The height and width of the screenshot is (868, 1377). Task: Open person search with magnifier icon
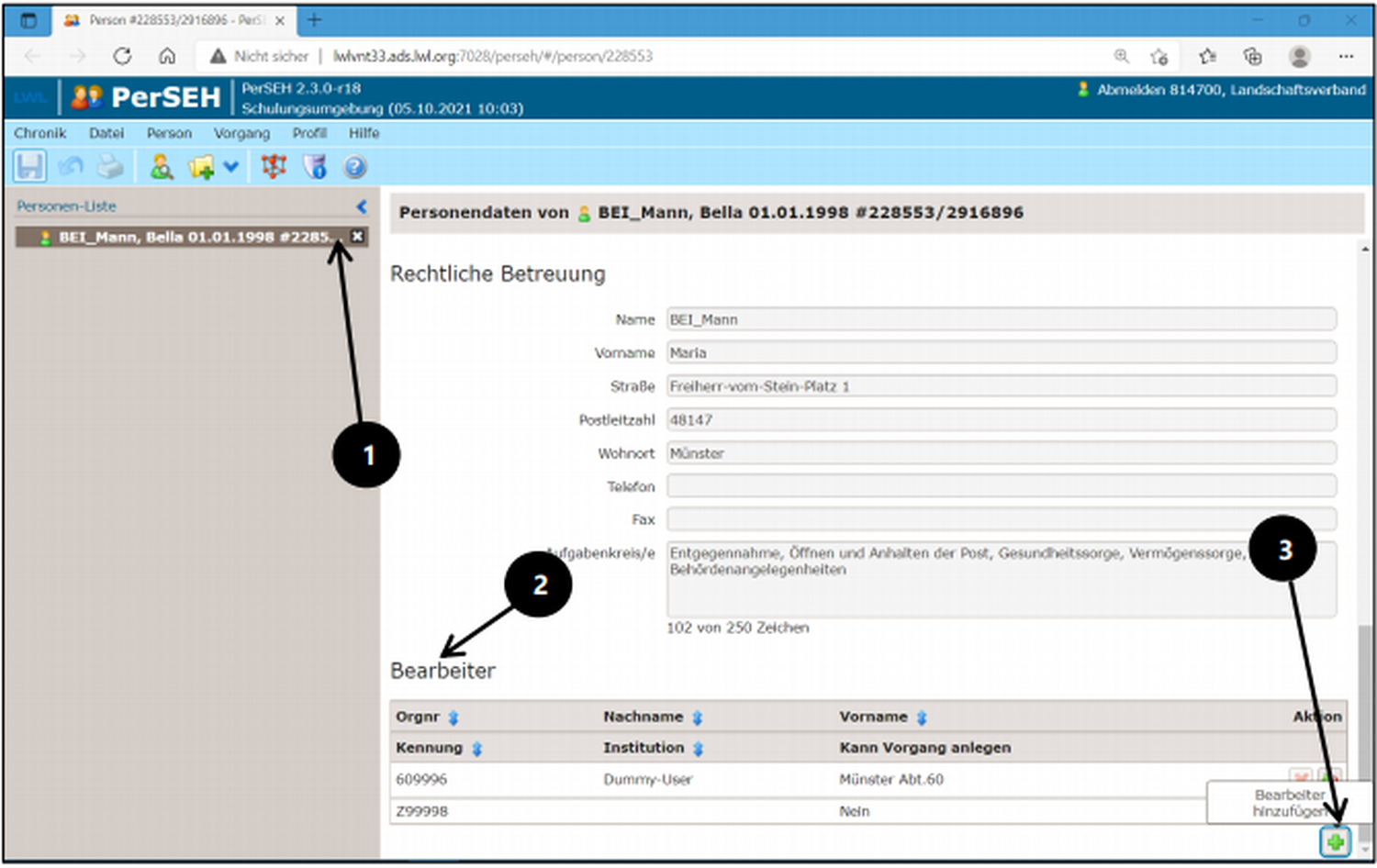point(162,167)
